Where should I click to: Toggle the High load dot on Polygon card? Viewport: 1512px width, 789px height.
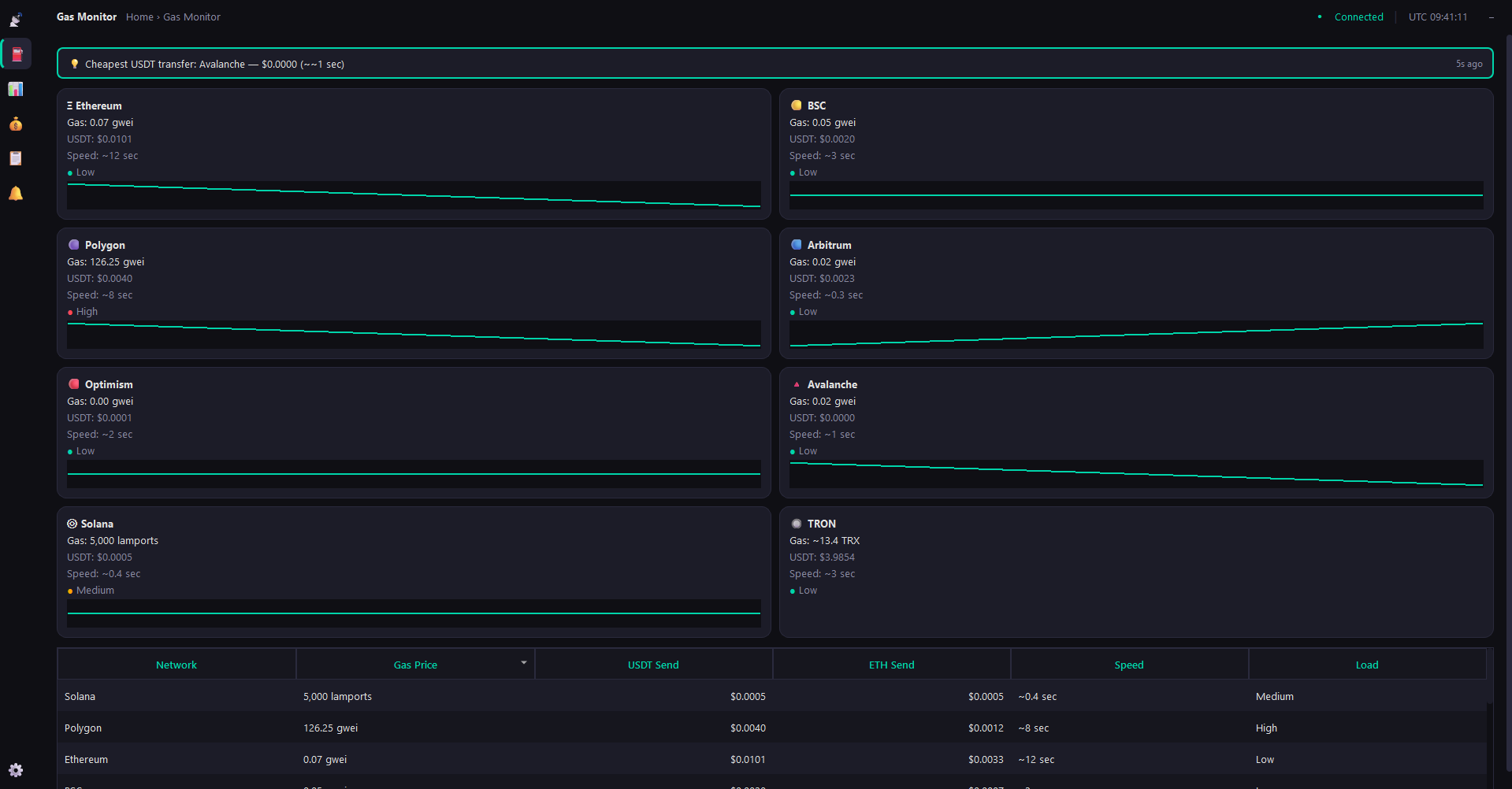[69, 311]
